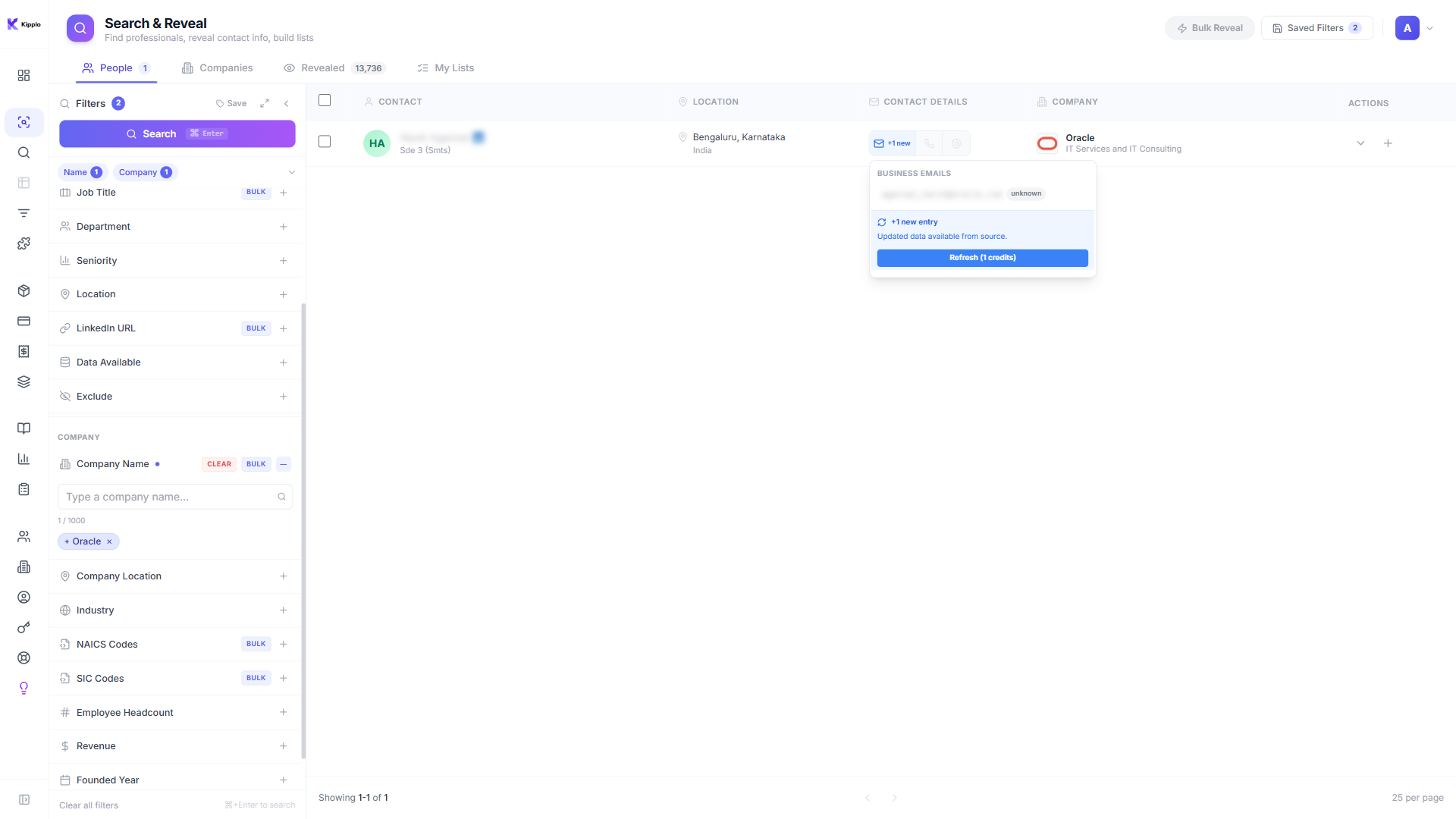Open the credit card billing icon in sidebar
This screenshot has width=1456, height=819.
click(24, 321)
